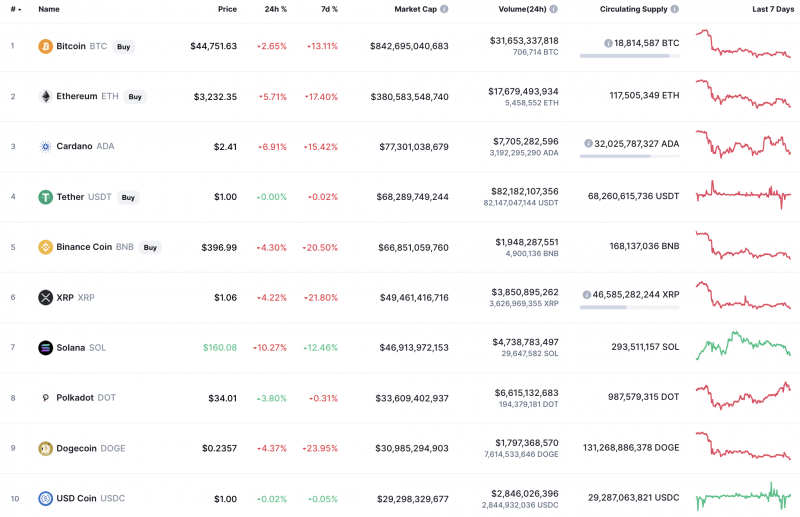Click the Circulating Supply info icon
800x517 pixels.
point(675,9)
